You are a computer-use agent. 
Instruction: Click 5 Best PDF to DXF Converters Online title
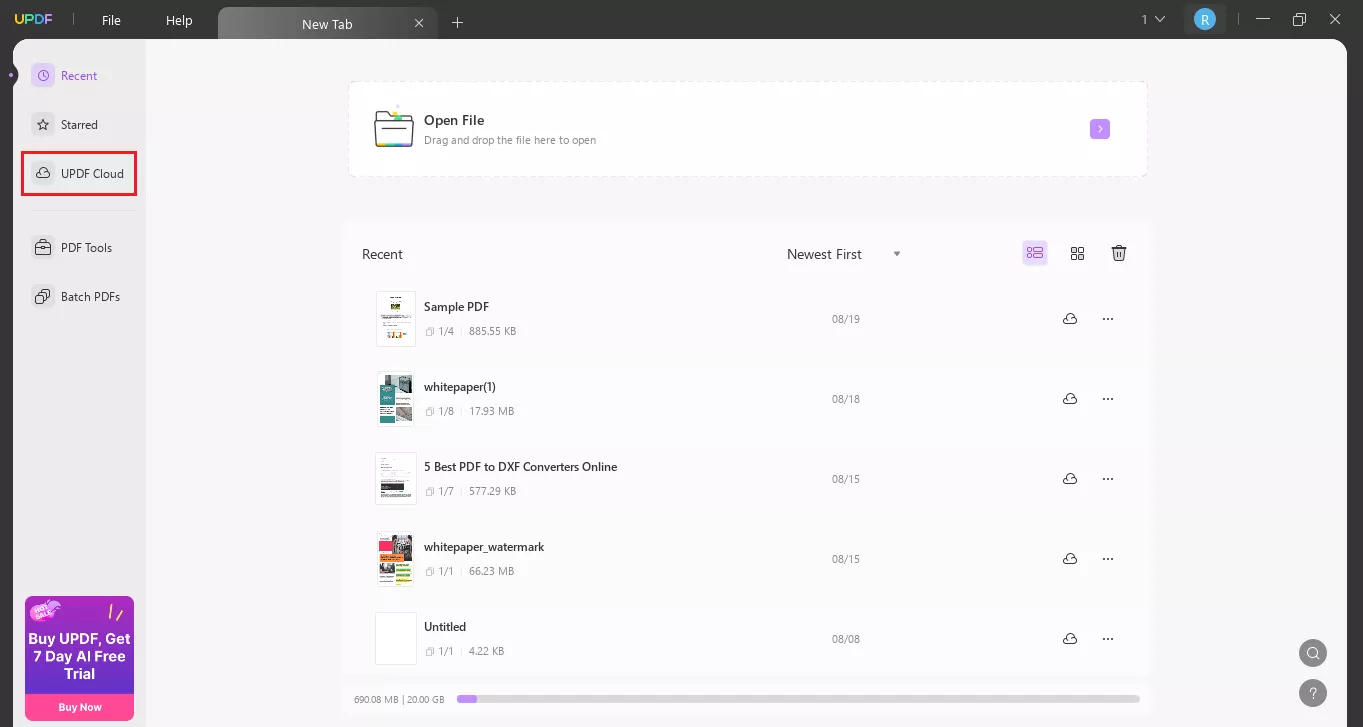tap(520, 467)
